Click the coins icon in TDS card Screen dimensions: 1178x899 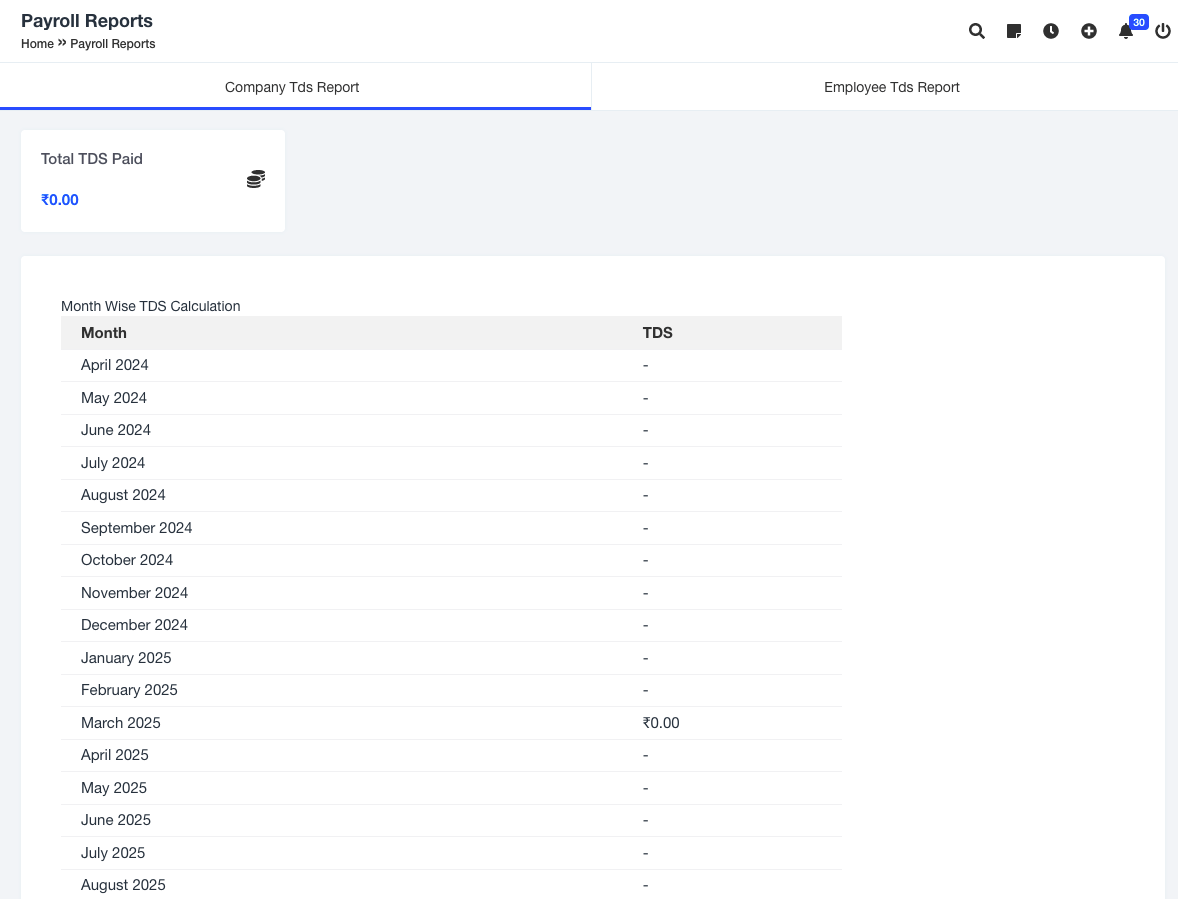point(256,179)
